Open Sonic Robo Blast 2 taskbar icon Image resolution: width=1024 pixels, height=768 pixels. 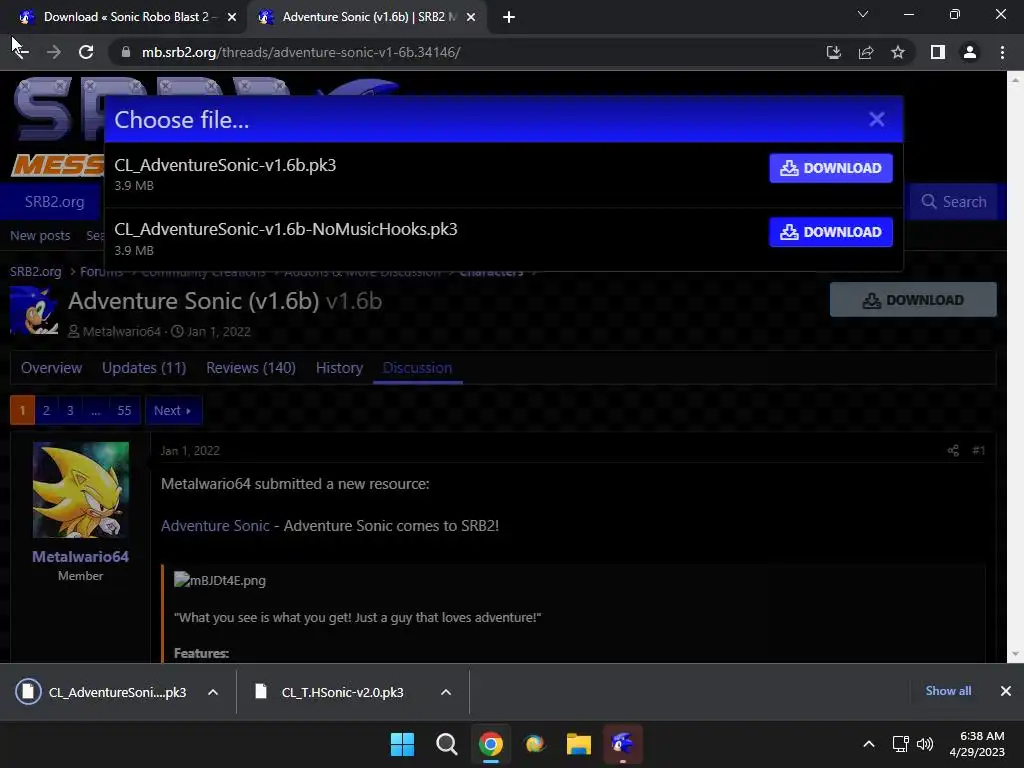(x=622, y=744)
